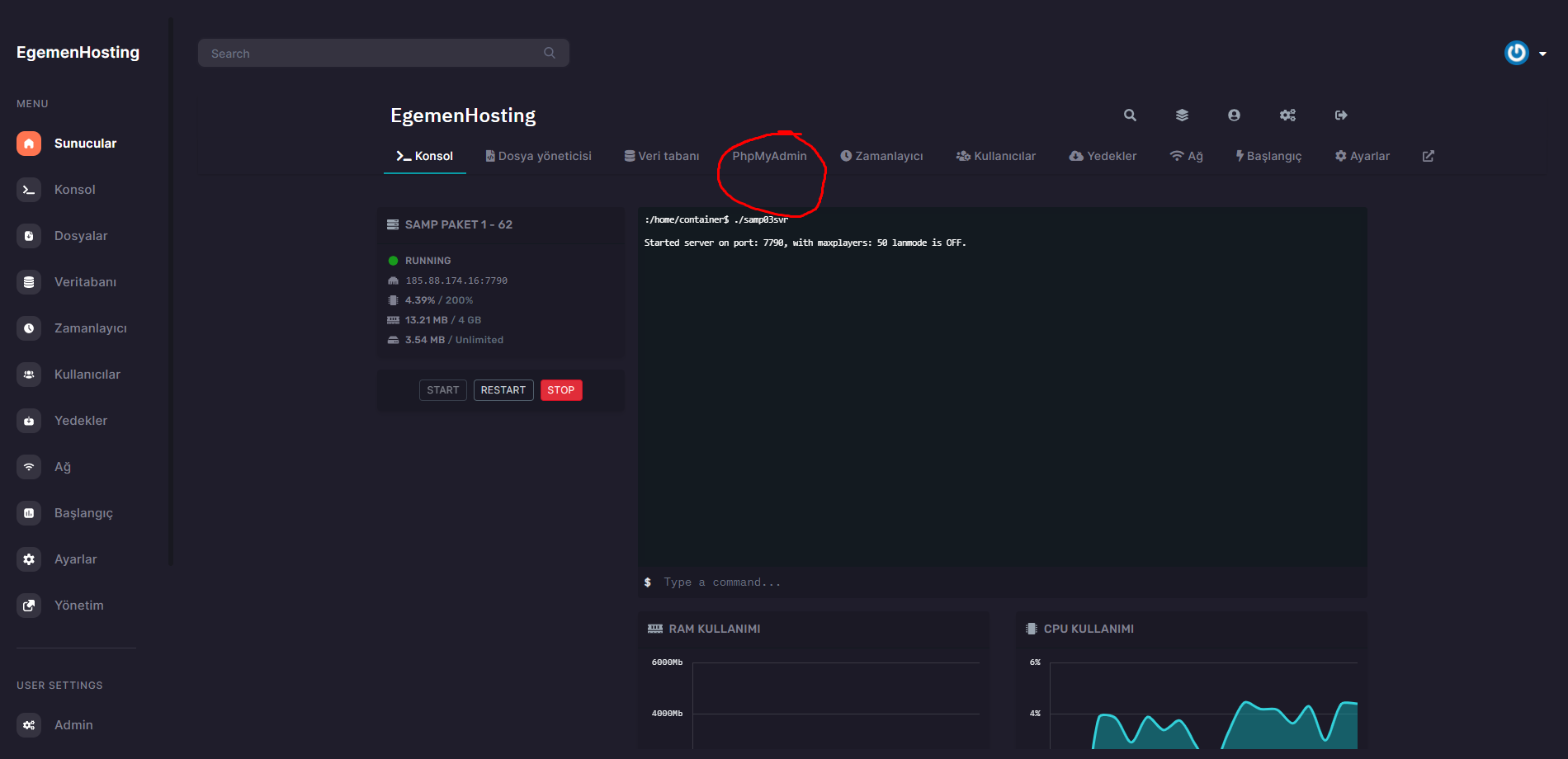Focus the Search input field

tap(384, 53)
